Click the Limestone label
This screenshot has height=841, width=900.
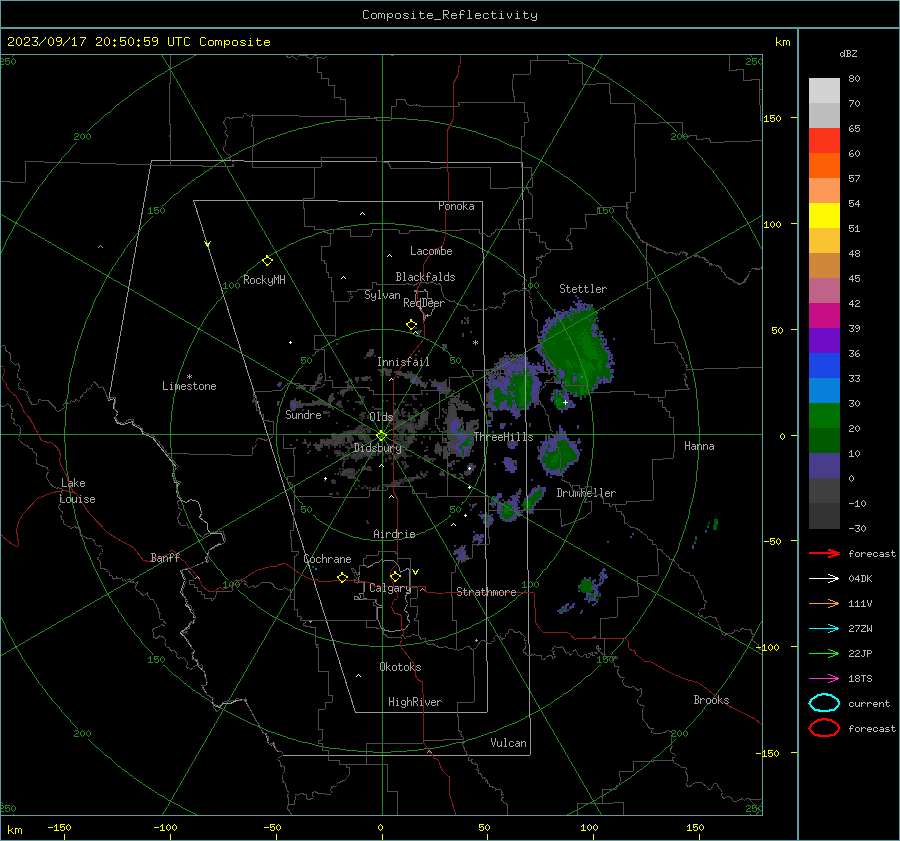pyautogui.click(x=189, y=386)
